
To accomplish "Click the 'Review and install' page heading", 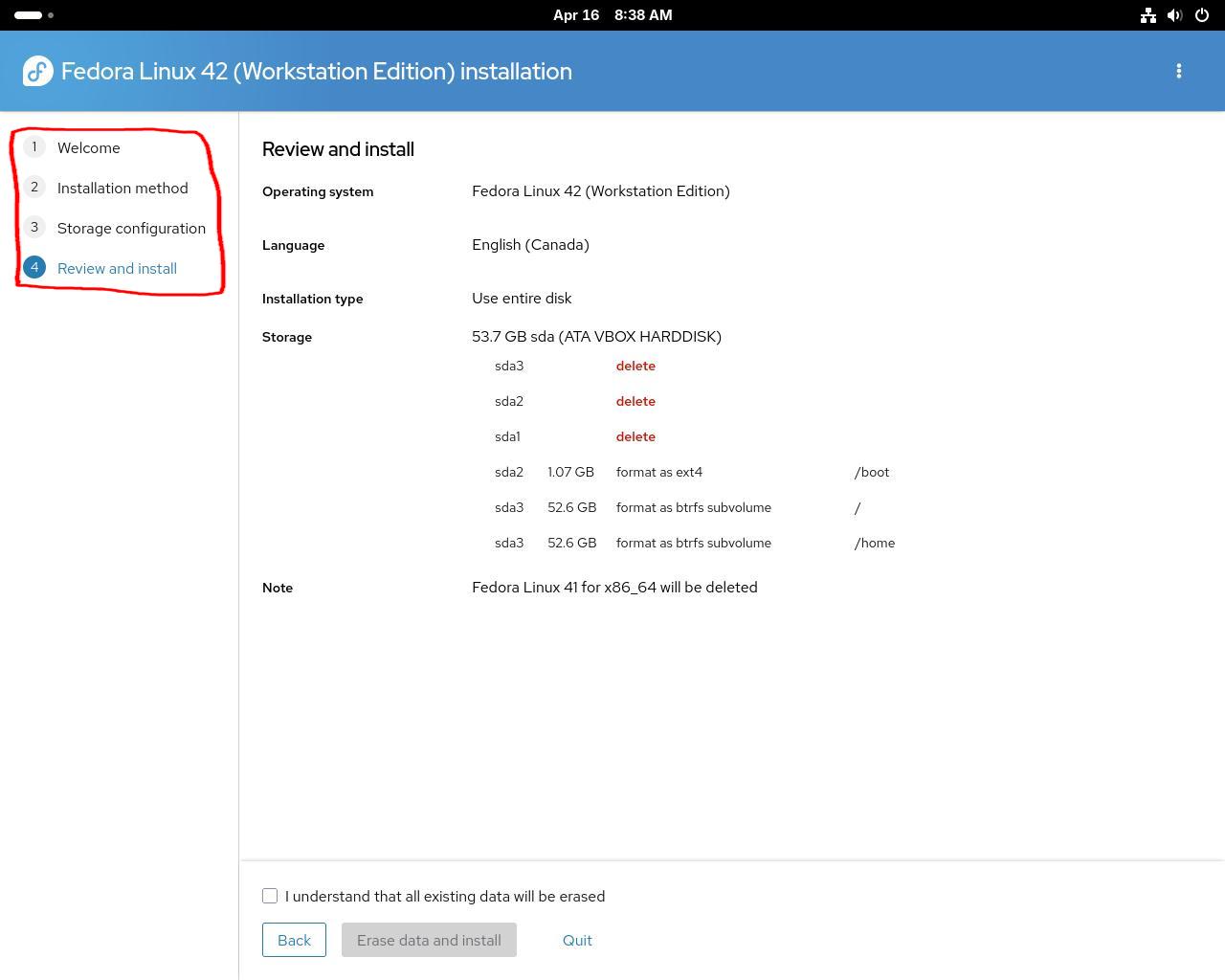I will tap(338, 149).
